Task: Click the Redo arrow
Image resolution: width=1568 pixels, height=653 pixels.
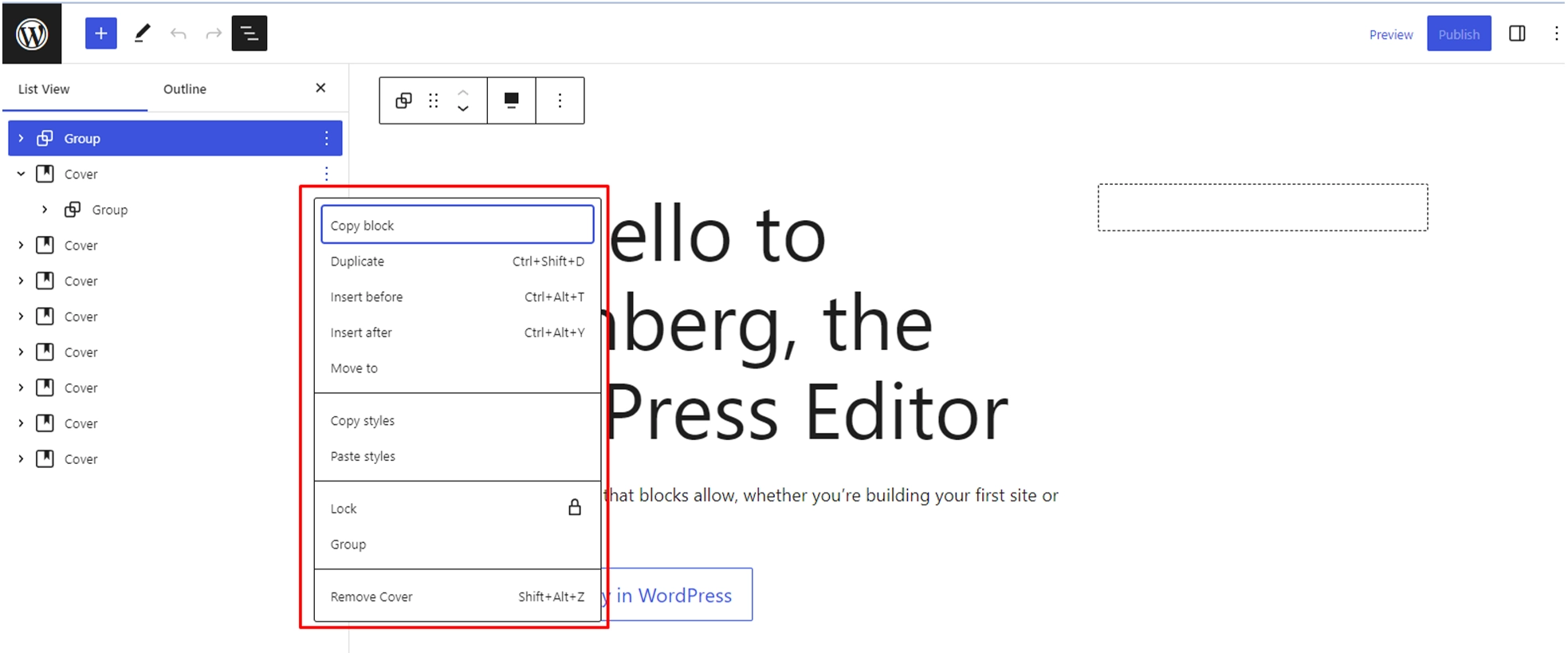Action: point(214,33)
